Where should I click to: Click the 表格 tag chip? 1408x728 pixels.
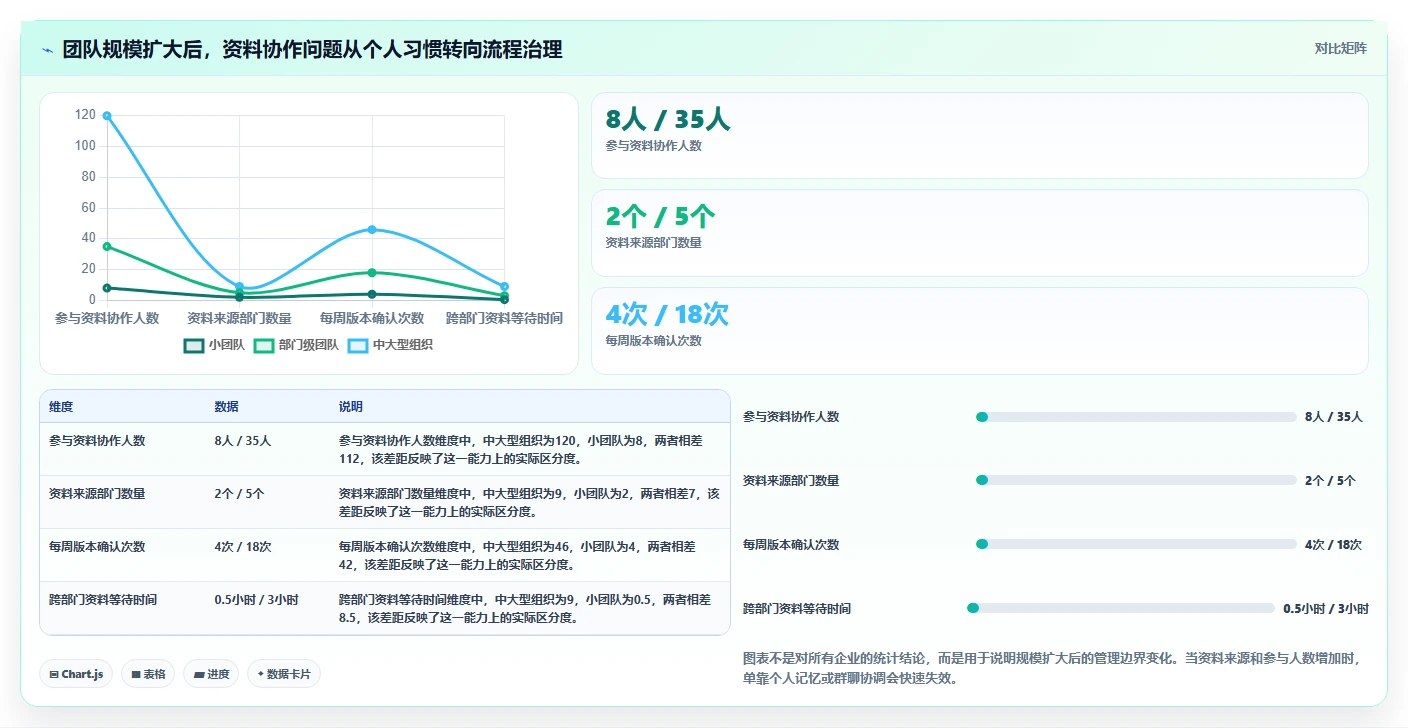(x=148, y=674)
